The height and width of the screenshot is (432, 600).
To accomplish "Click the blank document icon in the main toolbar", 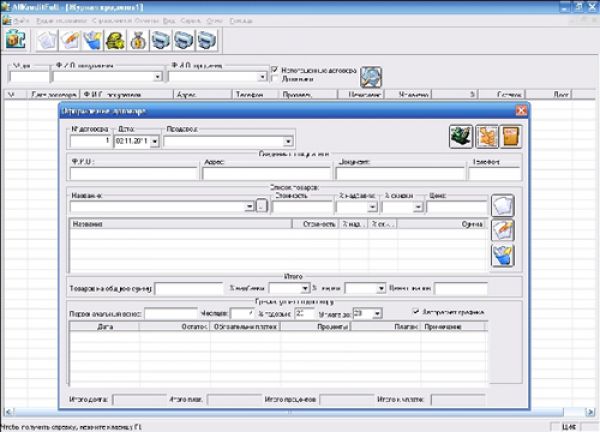I will 47,41.
